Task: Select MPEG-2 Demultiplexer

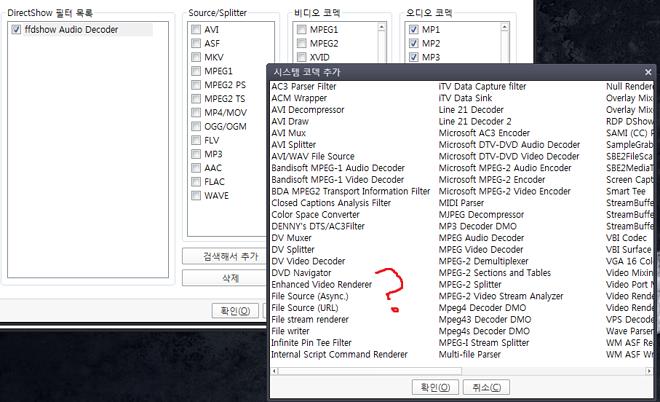Action: coord(484,261)
